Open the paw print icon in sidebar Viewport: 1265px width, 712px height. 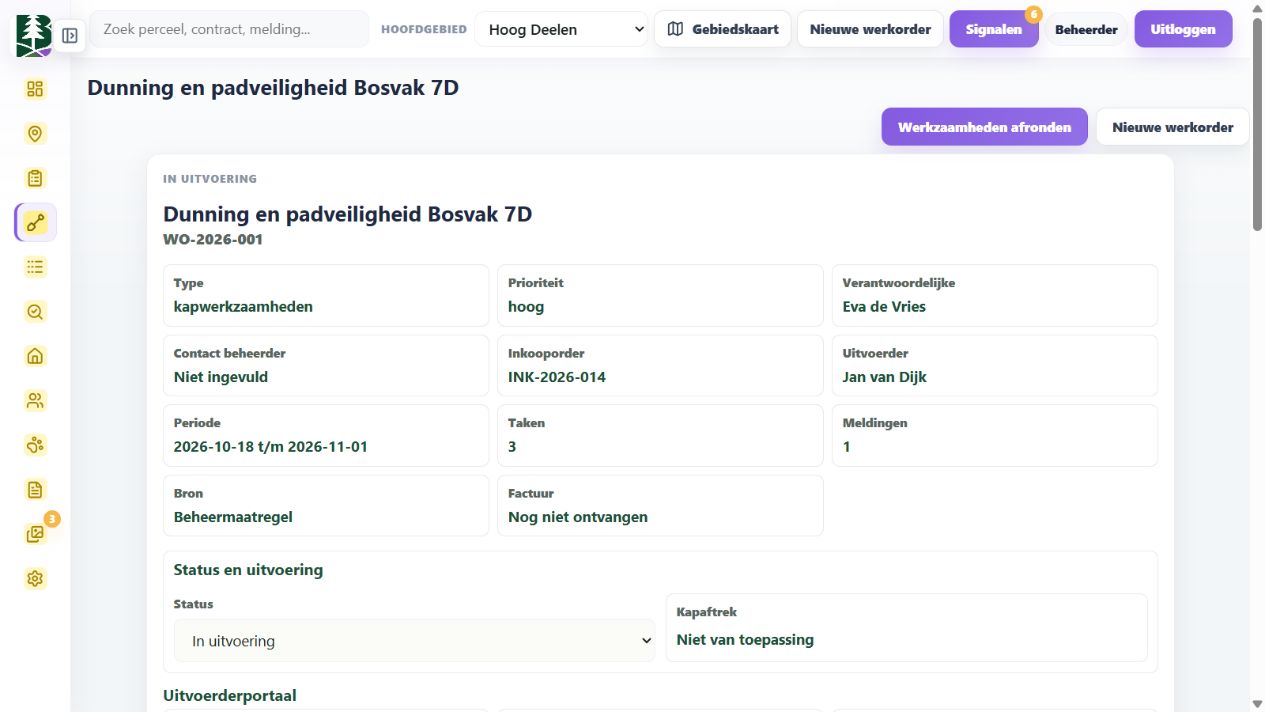pyautogui.click(x=35, y=445)
